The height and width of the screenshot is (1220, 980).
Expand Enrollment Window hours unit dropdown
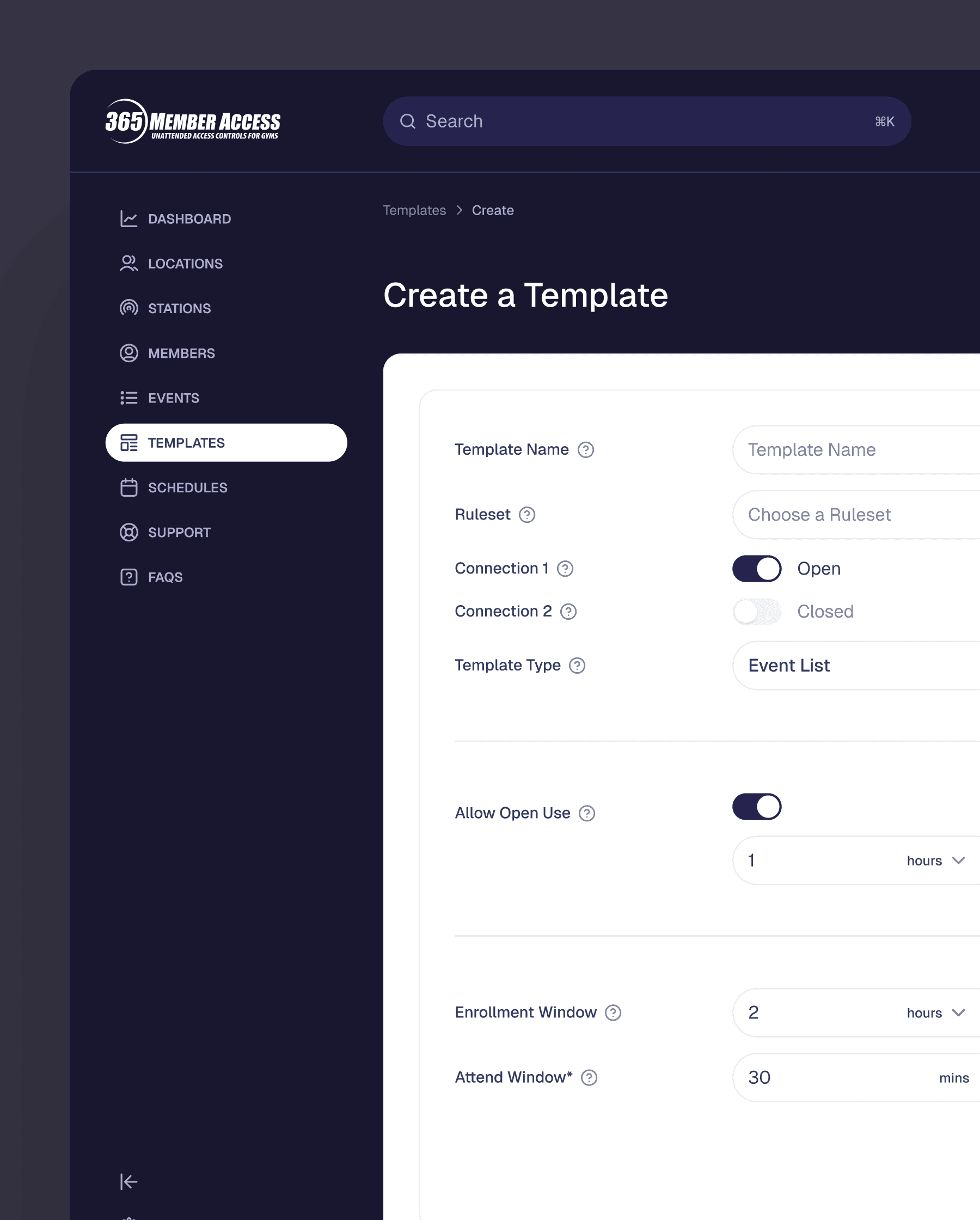[936, 1013]
